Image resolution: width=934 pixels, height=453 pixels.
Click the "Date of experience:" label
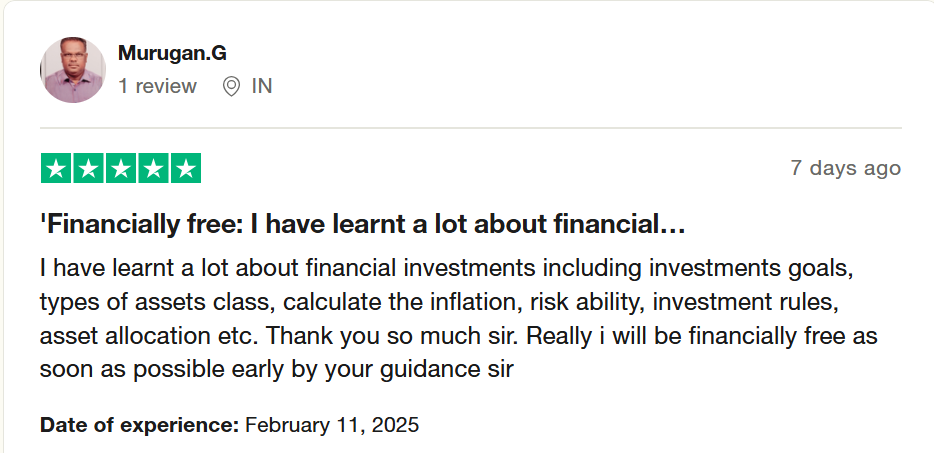[x=139, y=424]
